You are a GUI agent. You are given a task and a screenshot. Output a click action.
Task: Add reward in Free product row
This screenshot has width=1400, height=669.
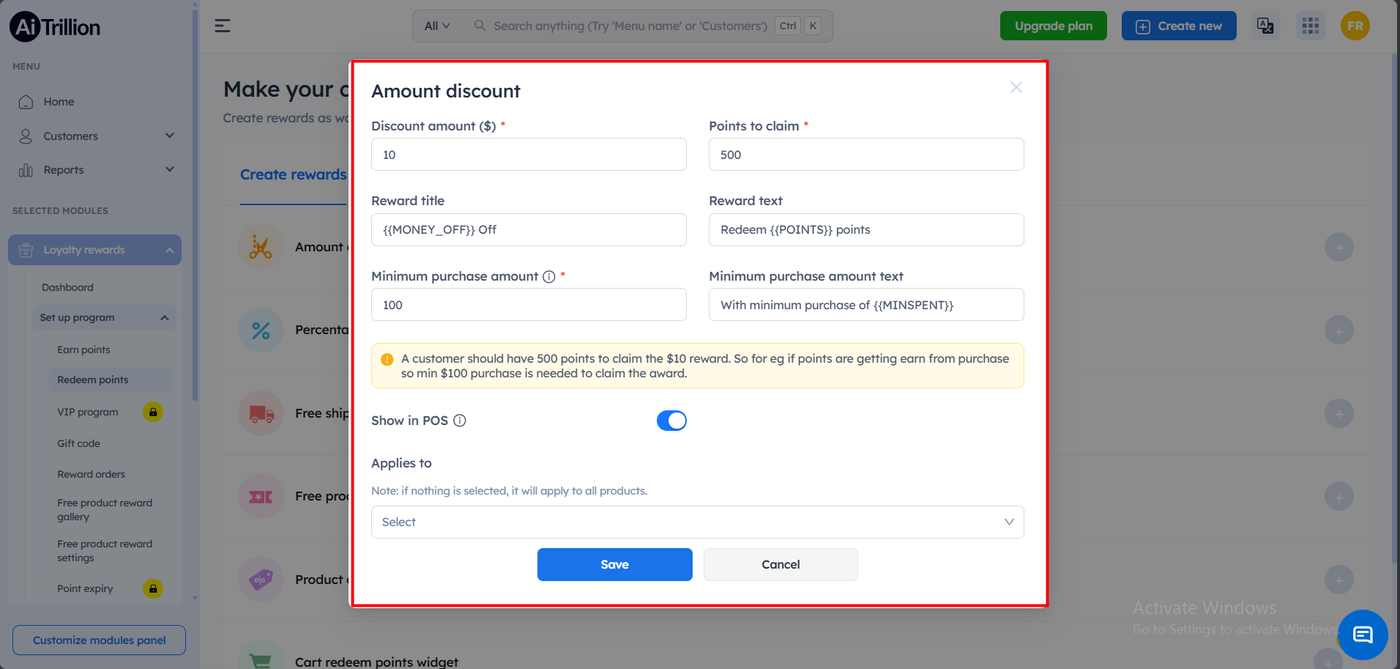pyautogui.click(x=1339, y=496)
